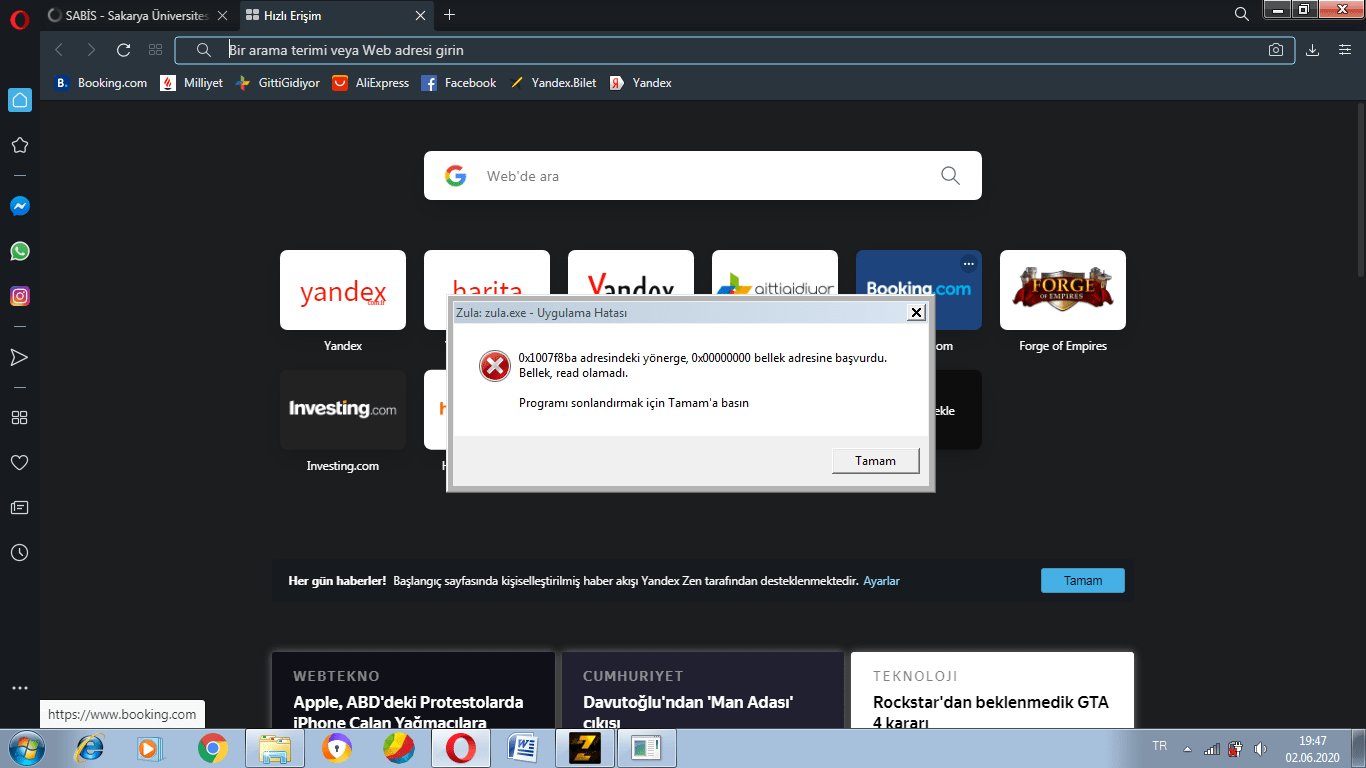Open the Webtekno Apple news card
The width and height of the screenshot is (1366, 768).
413,691
